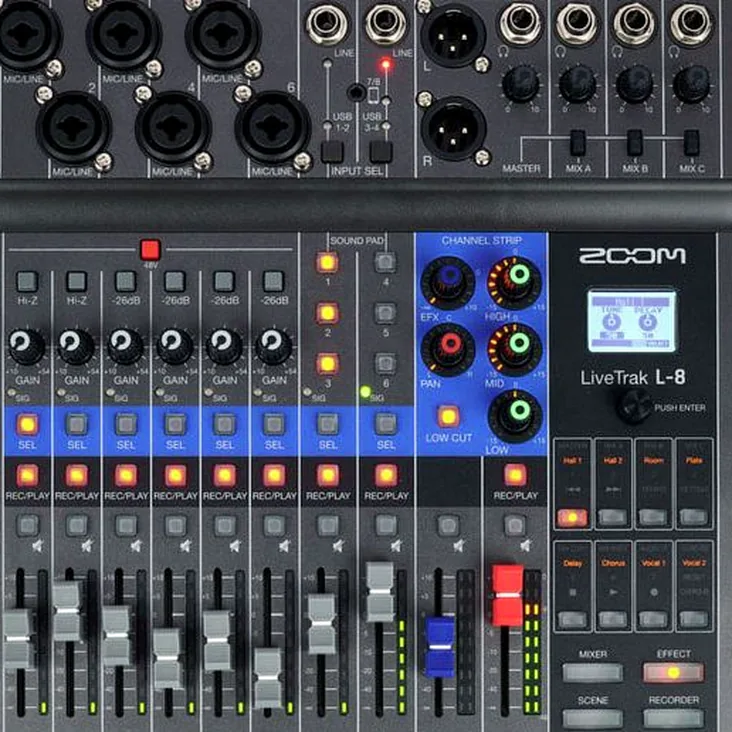This screenshot has height=732, width=732.
Task: Select the MIX C headphone output jack
Action: 691,22
